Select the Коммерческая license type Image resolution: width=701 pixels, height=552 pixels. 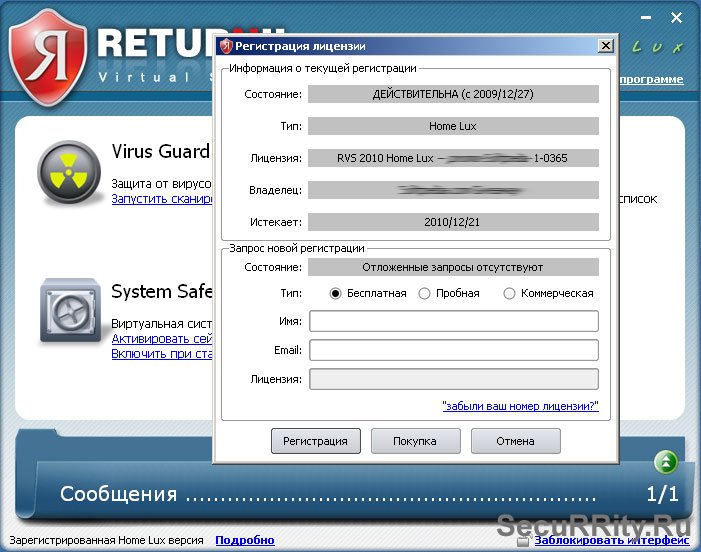coord(509,293)
